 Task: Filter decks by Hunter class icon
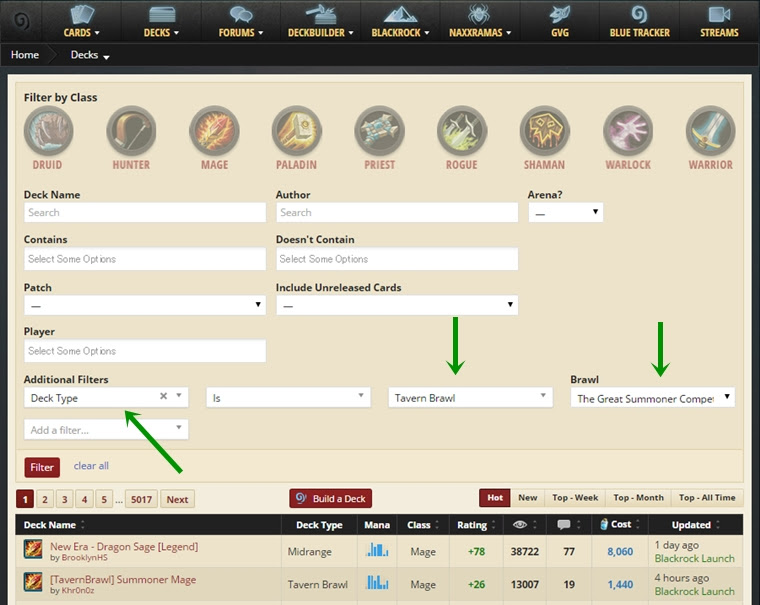[x=131, y=131]
